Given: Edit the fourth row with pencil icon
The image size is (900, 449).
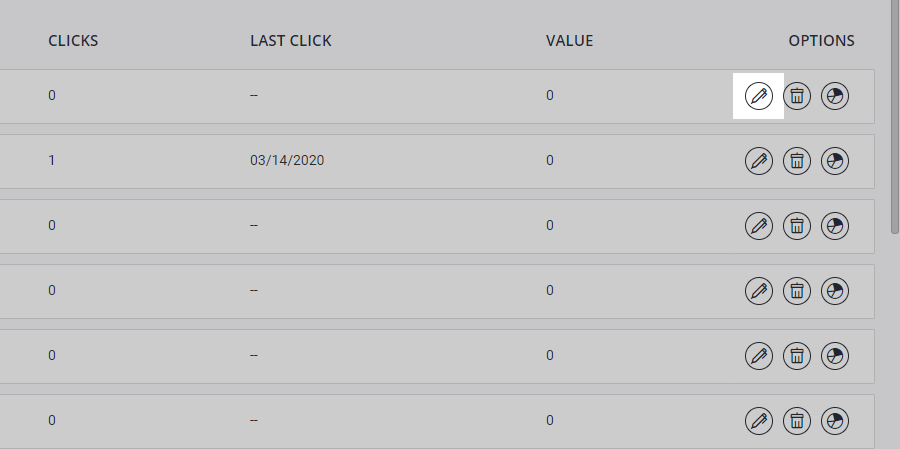Looking at the screenshot, I should [x=759, y=291].
